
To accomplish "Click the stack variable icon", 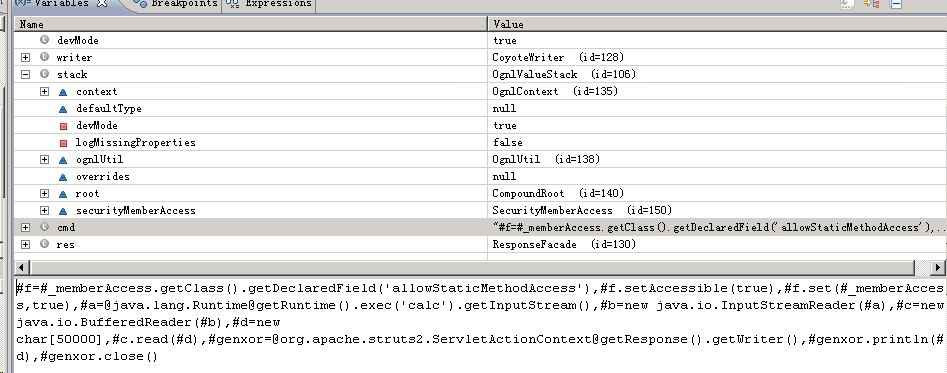I will (45, 74).
